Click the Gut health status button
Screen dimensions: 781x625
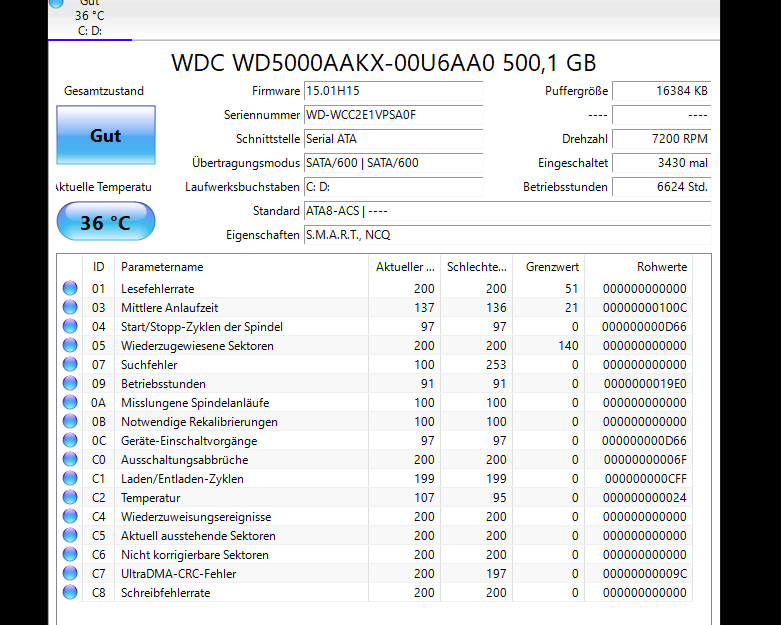click(106, 135)
